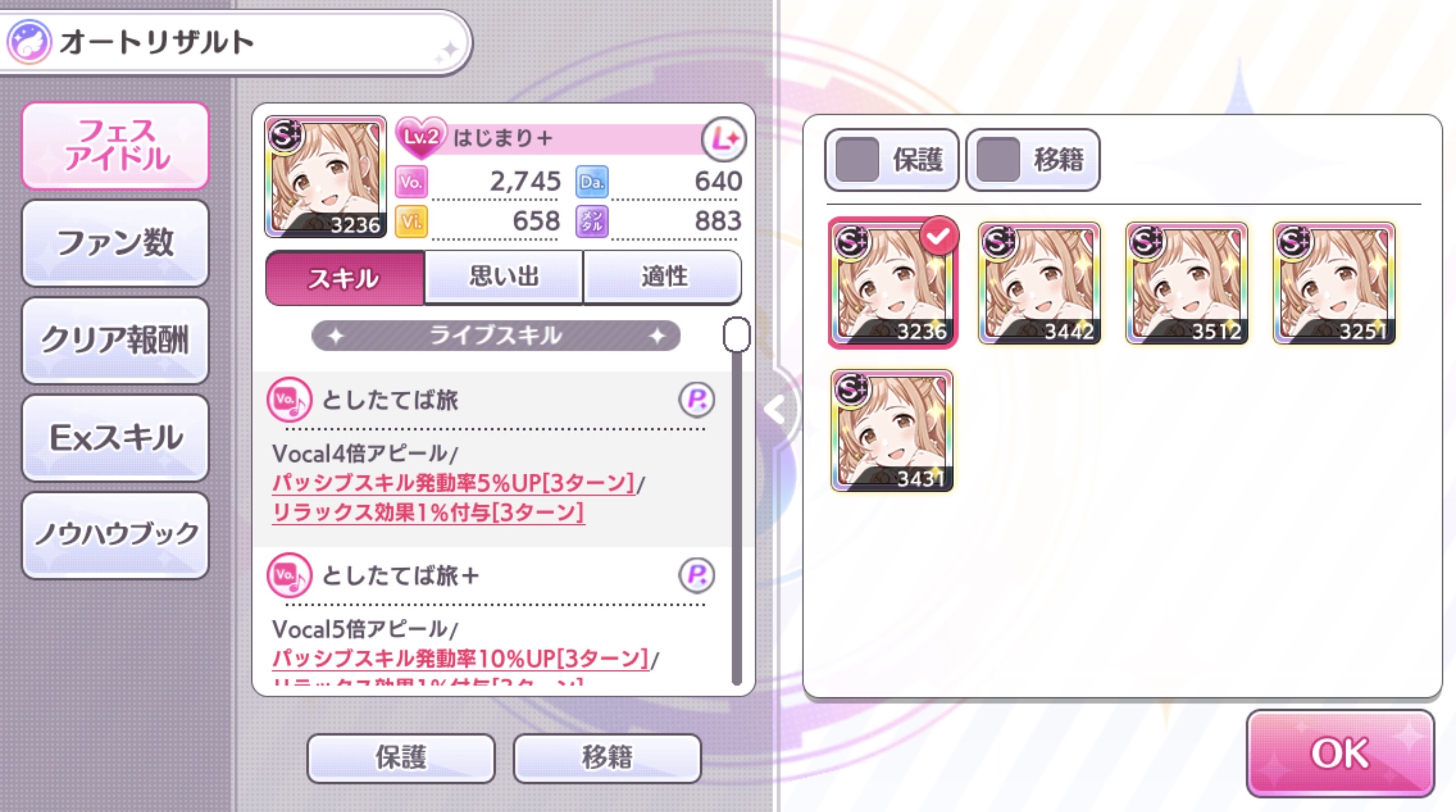Open the Exスキル section

[116, 438]
